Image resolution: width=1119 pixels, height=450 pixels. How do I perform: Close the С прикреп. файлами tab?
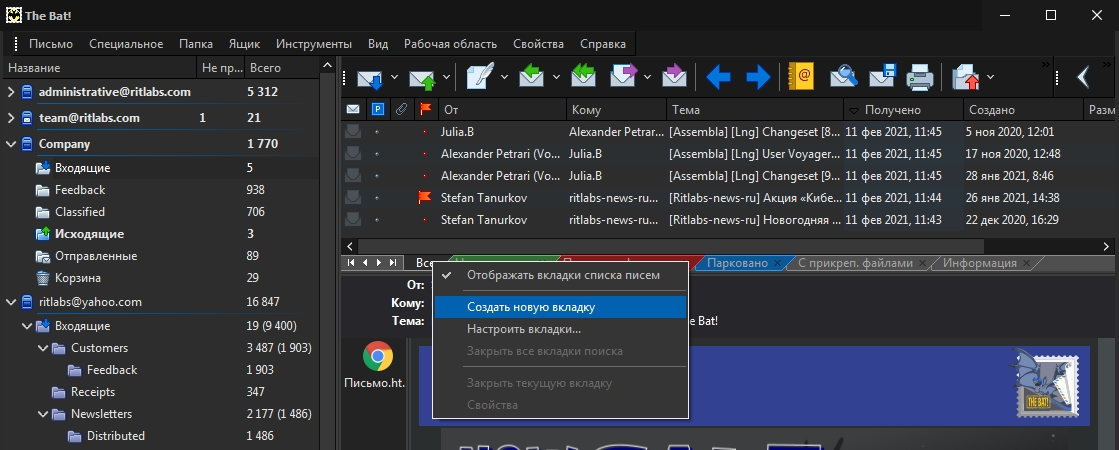922,263
